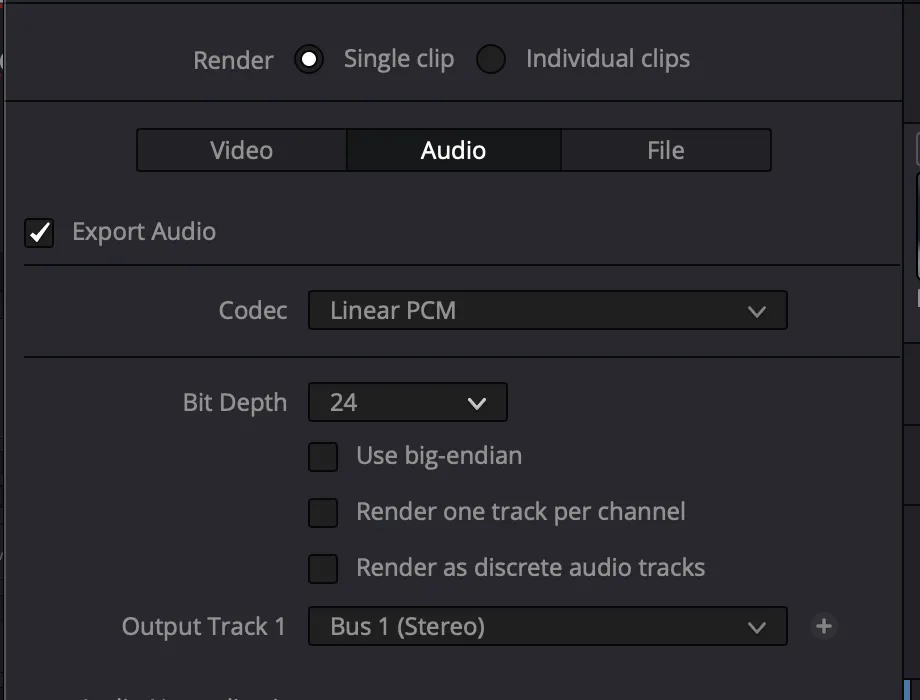Add another output track with plus icon
Viewport: 920px width, 700px height.
coord(824,627)
